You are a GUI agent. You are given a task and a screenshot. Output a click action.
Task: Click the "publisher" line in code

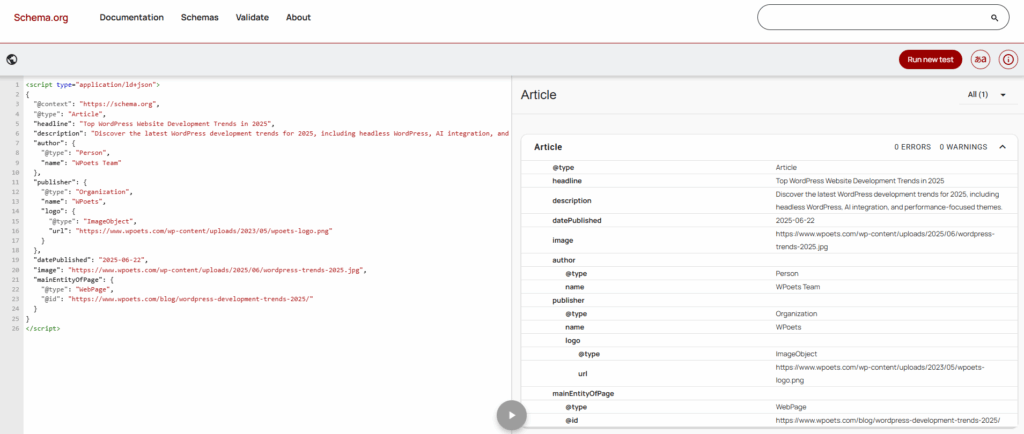[x=59, y=182]
